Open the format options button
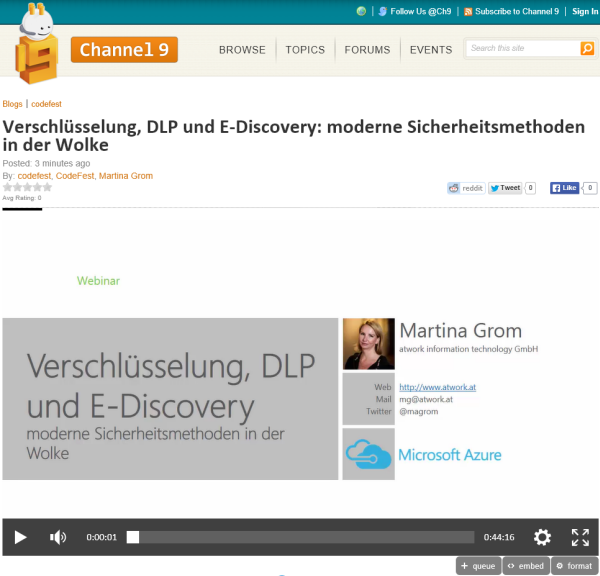 [574, 566]
